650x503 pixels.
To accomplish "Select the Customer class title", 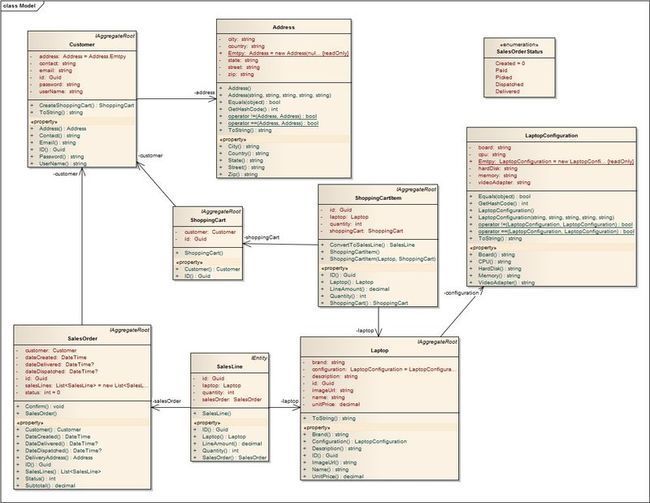I will [x=82, y=44].
